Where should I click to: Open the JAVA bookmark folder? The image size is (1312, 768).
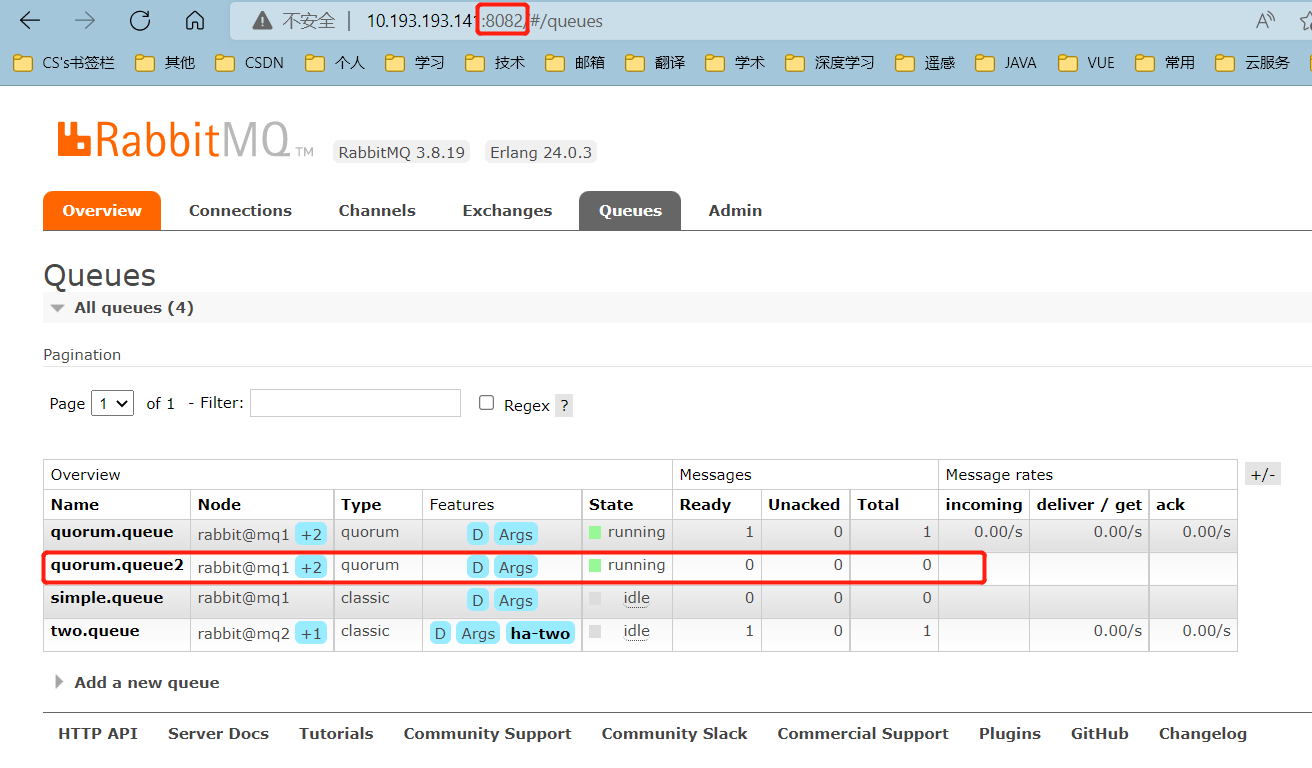1006,63
